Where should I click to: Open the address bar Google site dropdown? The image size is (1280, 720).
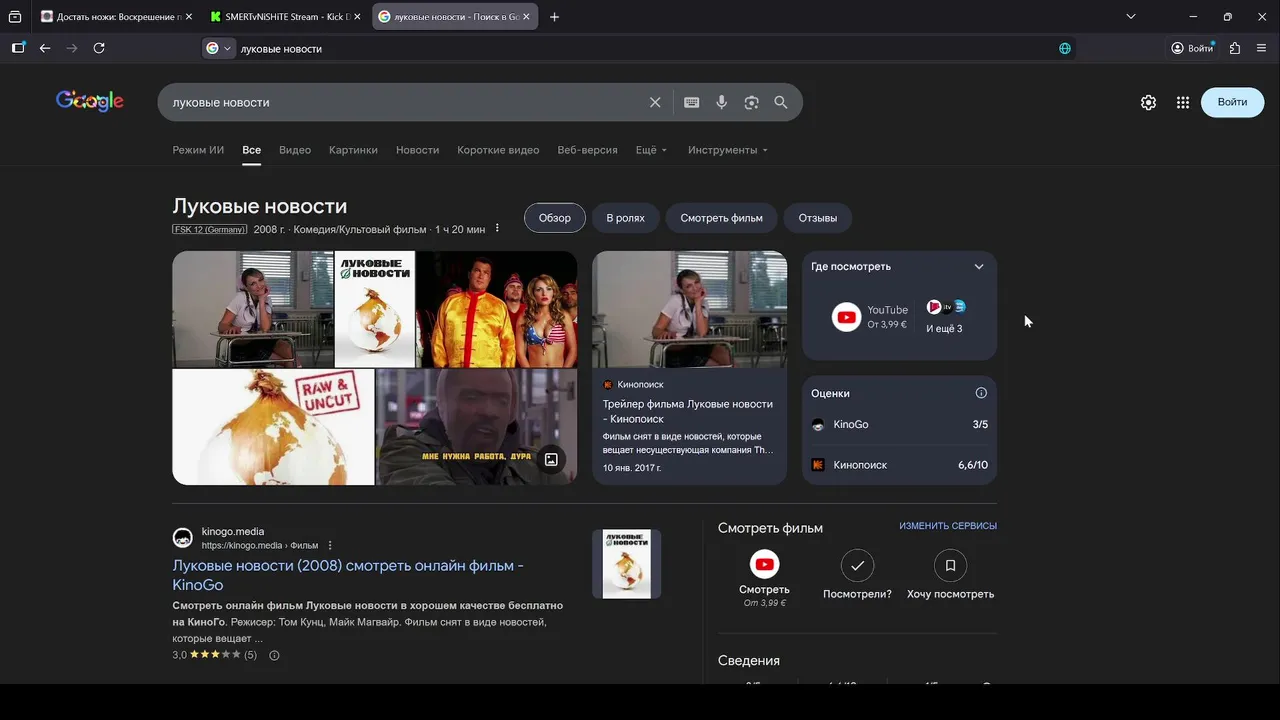[x=218, y=48]
